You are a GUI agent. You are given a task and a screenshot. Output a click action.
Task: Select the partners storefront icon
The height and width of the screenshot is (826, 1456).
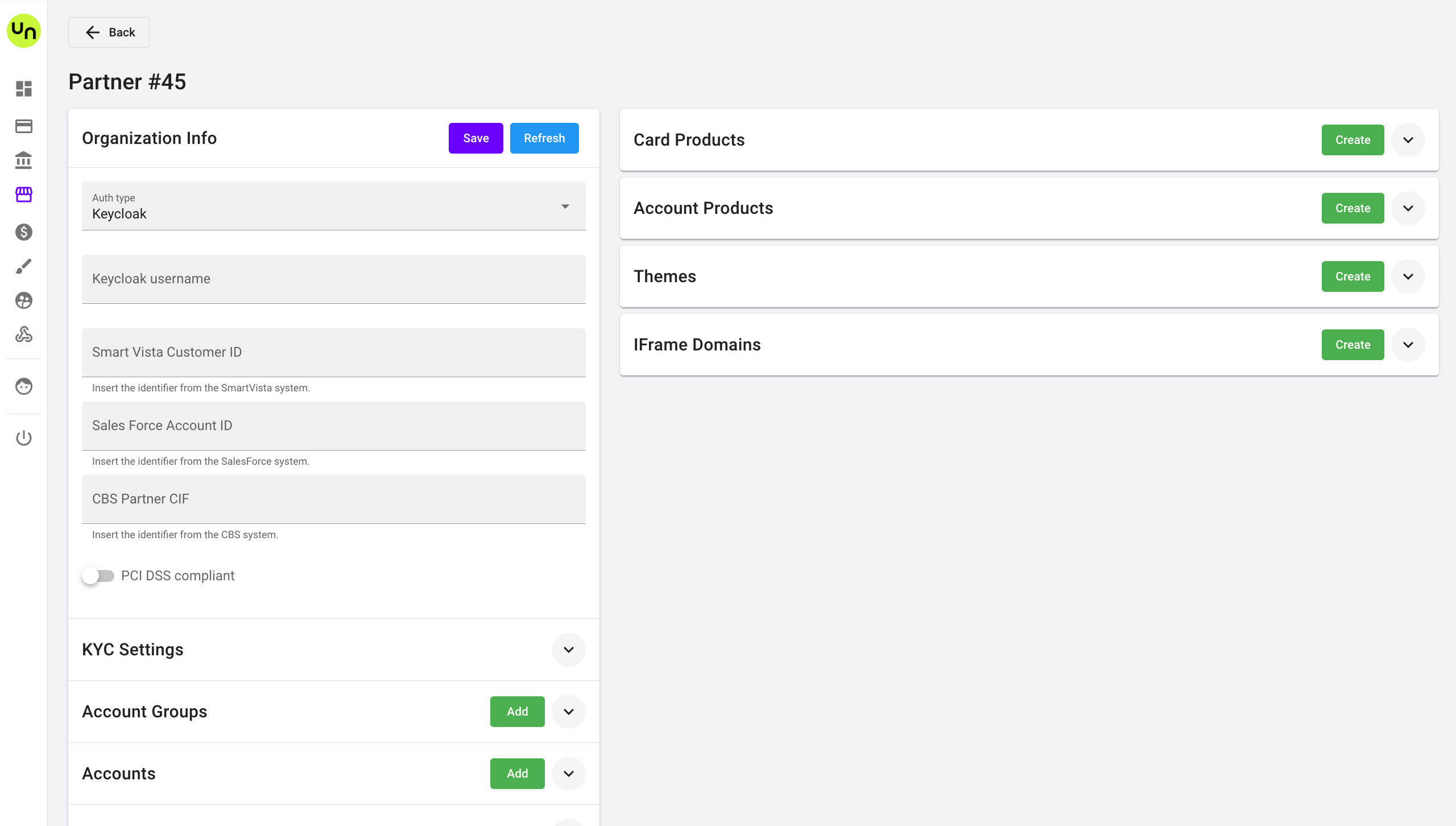pos(24,195)
